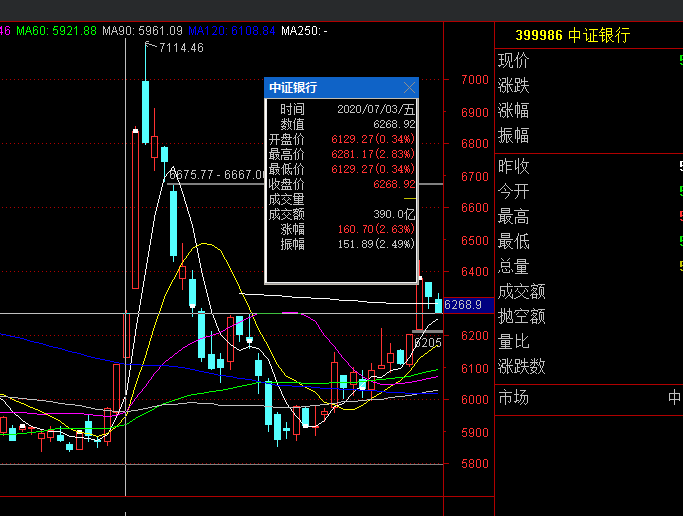Select the 最高 row in quote panel
Viewport: 683px width, 516px height.
coord(514,216)
